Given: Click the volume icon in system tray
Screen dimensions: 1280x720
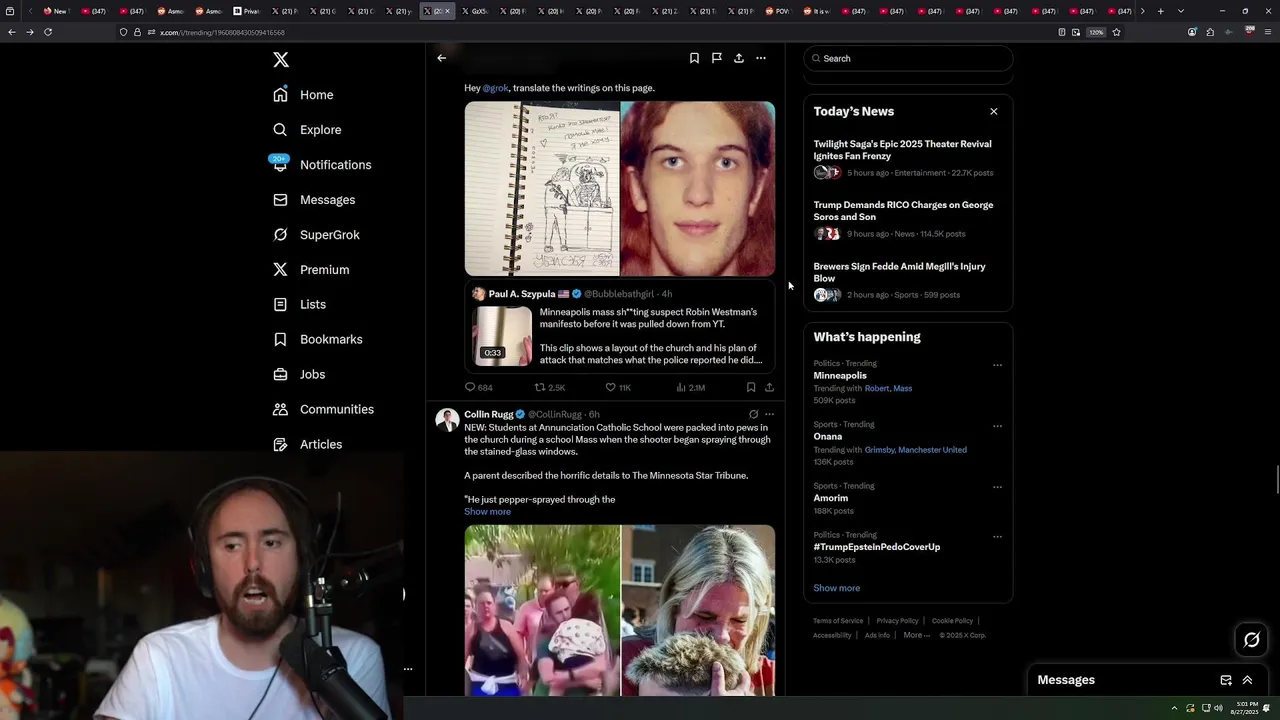Looking at the screenshot, I should point(1218,708).
